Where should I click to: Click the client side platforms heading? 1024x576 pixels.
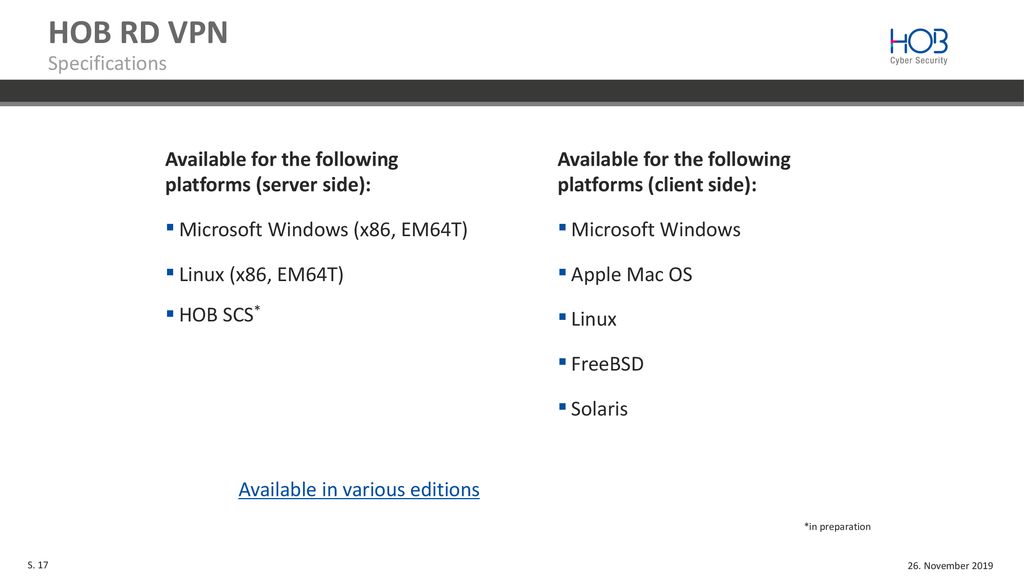(674, 172)
